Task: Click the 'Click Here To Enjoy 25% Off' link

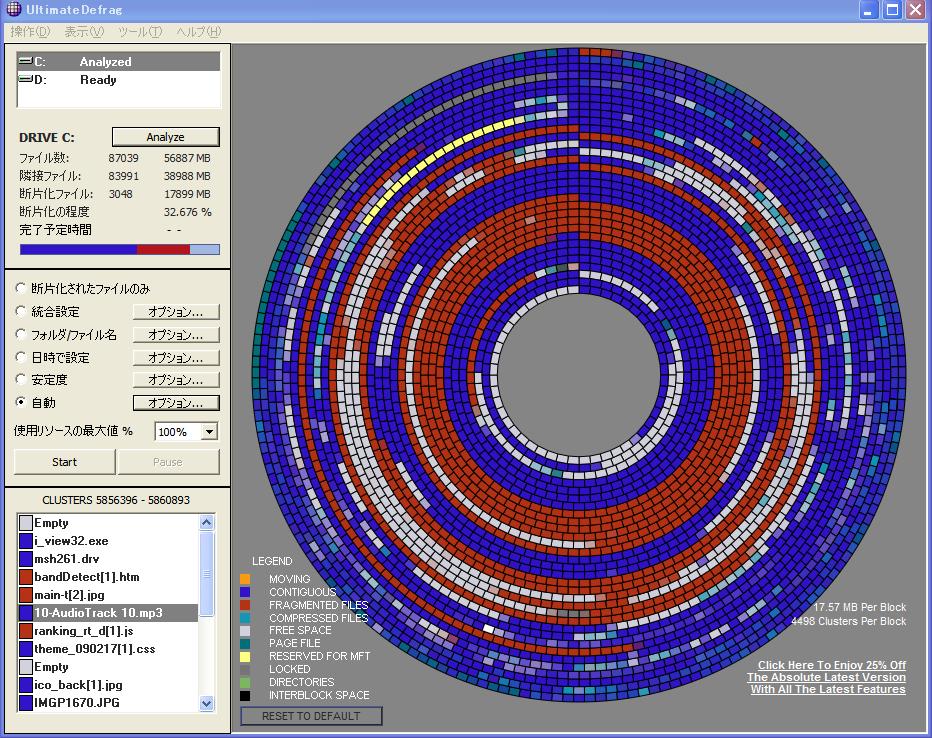Action: [x=832, y=665]
